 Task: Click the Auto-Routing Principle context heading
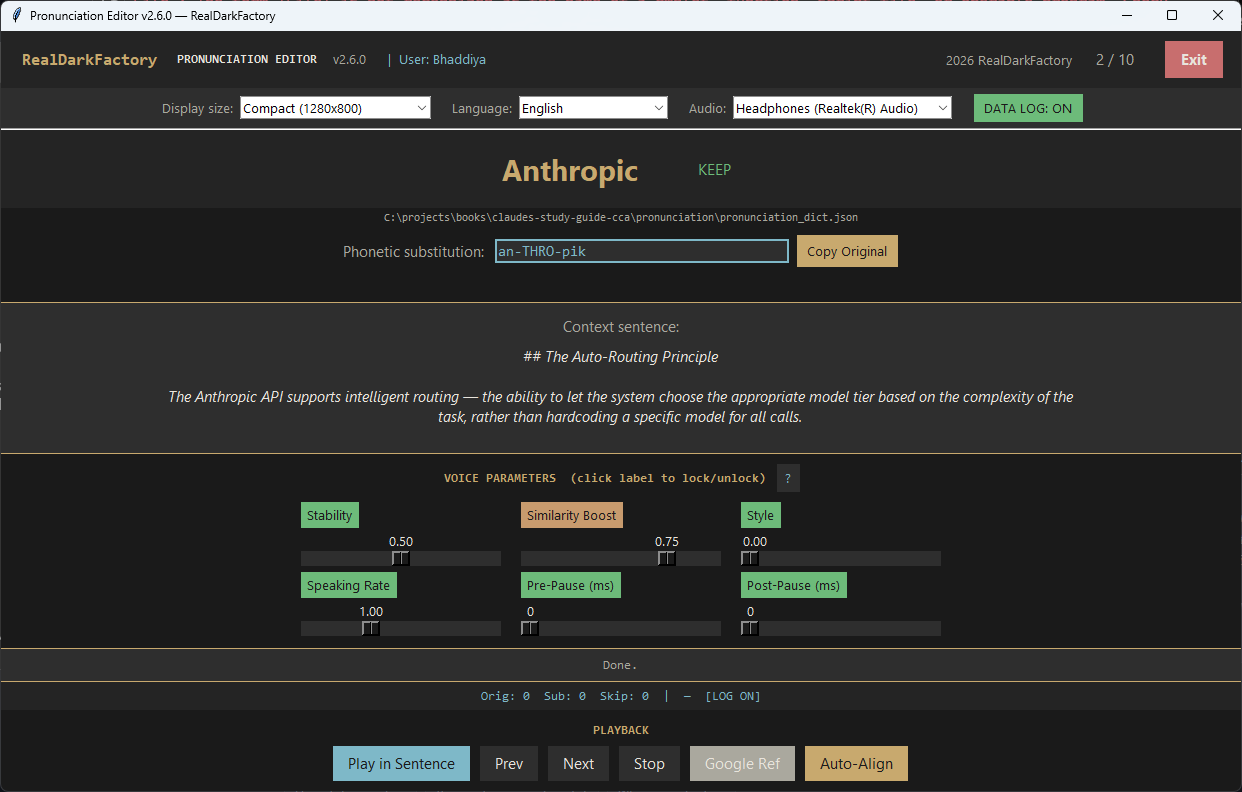click(x=621, y=357)
